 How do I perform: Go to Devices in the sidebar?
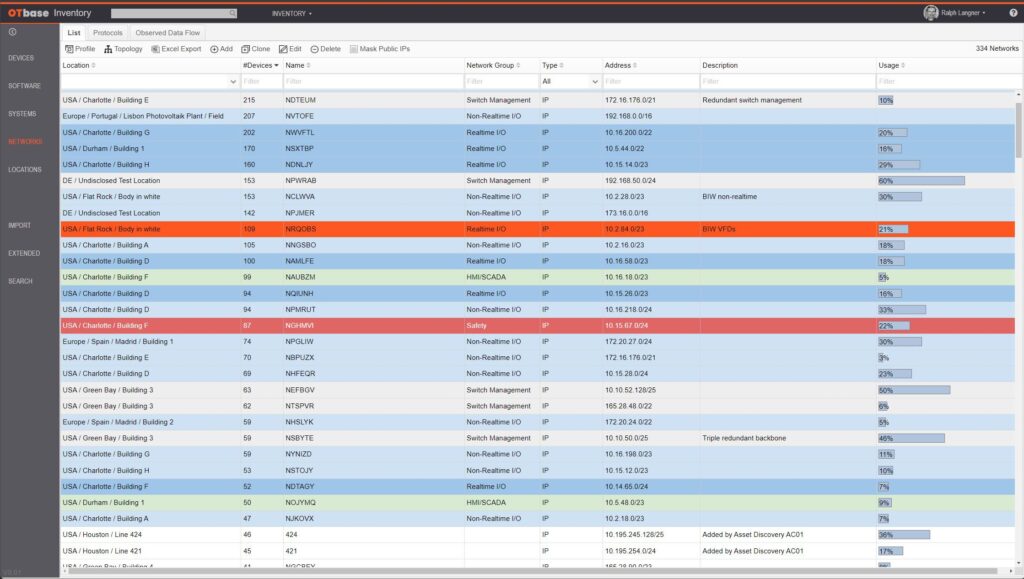tap(21, 58)
